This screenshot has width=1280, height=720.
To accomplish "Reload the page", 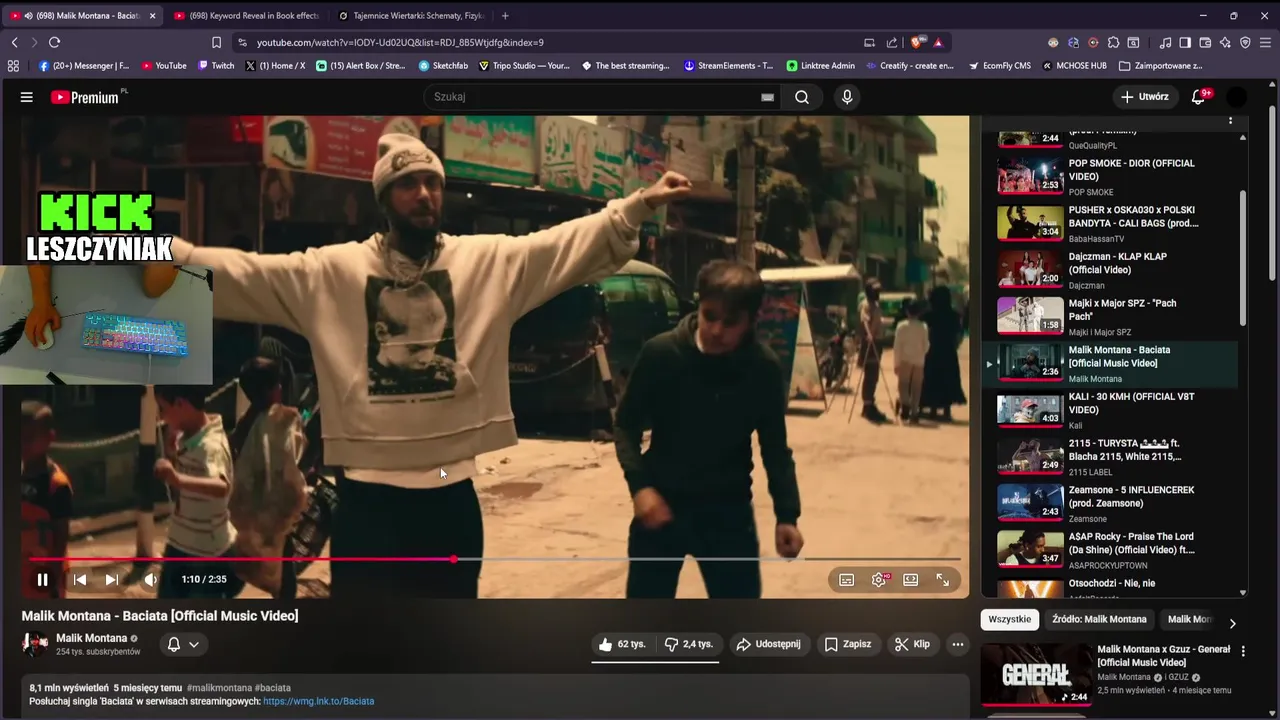I will (x=54, y=42).
